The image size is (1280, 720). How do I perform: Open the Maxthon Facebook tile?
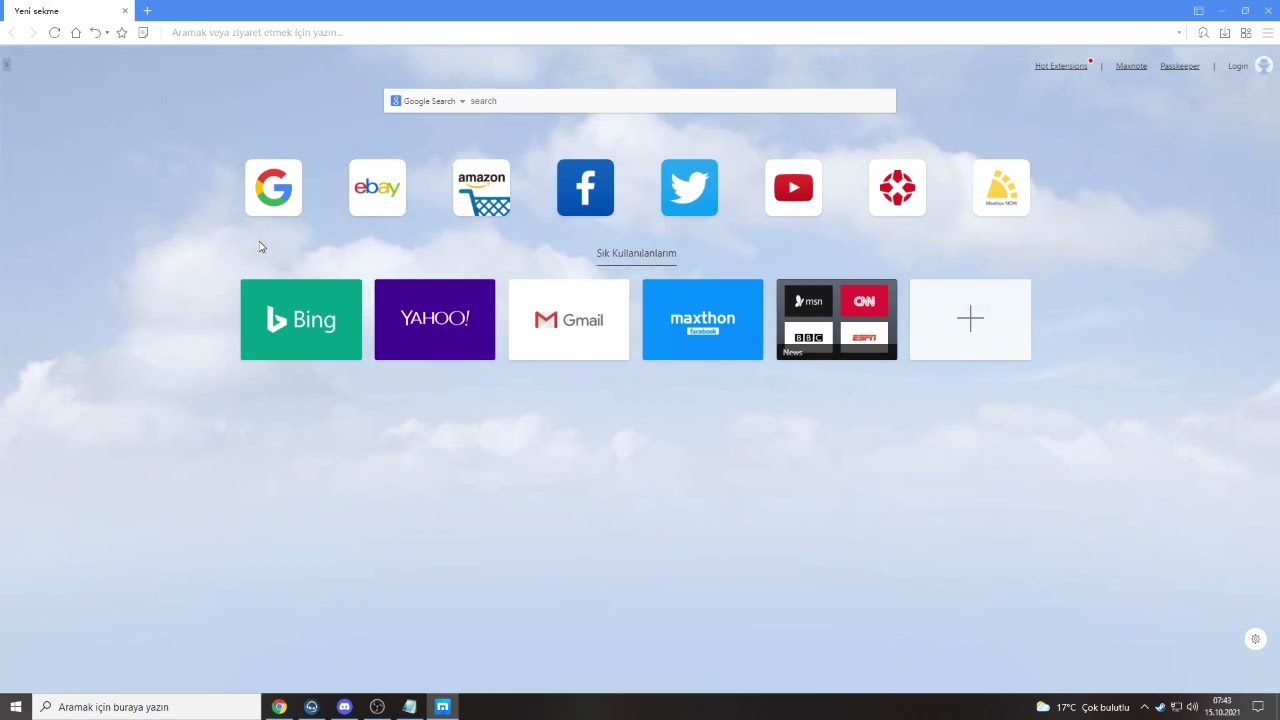click(x=703, y=319)
